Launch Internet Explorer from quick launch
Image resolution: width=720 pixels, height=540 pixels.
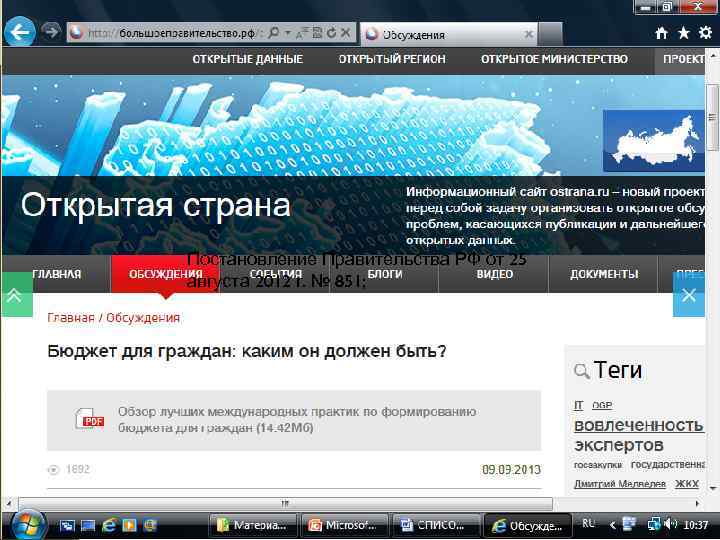tap(109, 525)
